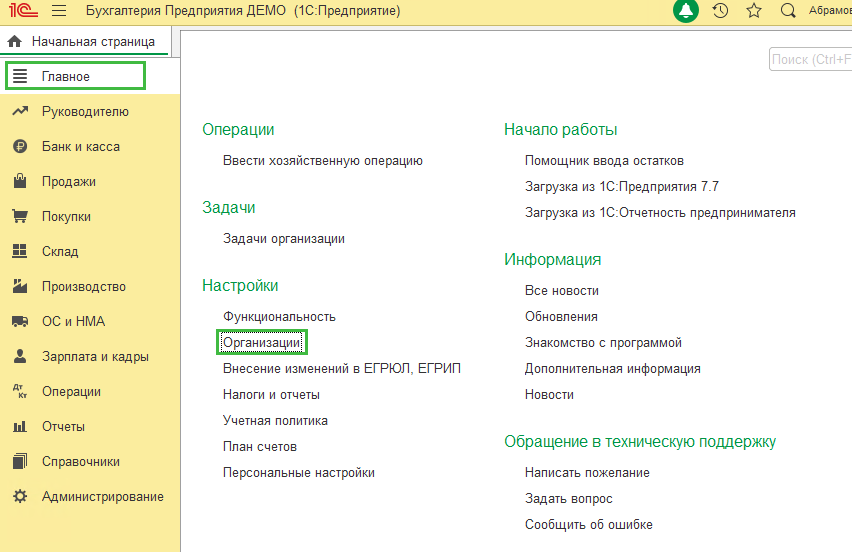Focus the Поиск (Ctrl+F) search field
This screenshot has height=552, width=852.
(x=810, y=59)
